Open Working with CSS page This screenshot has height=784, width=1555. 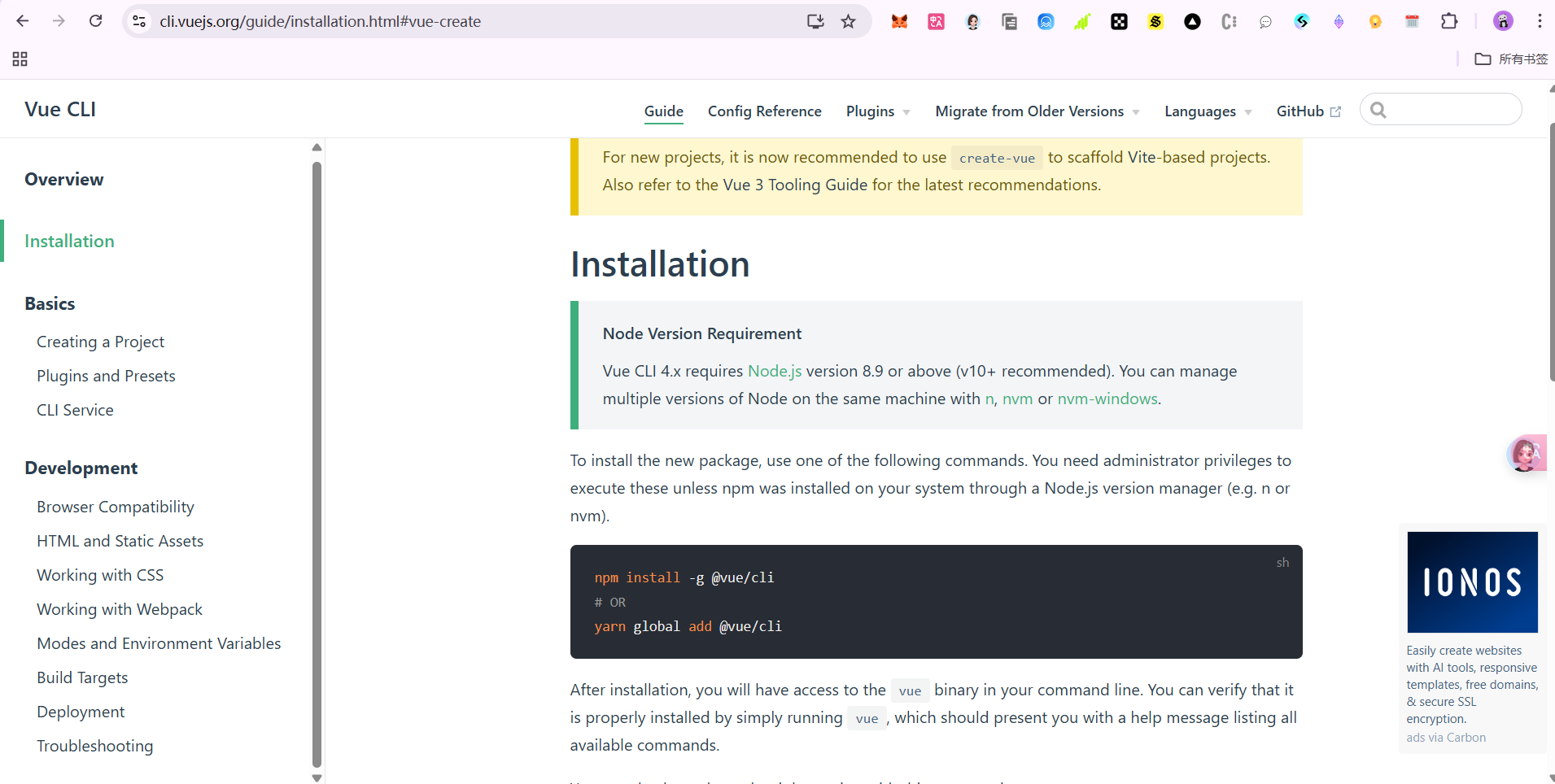(x=100, y=575)
